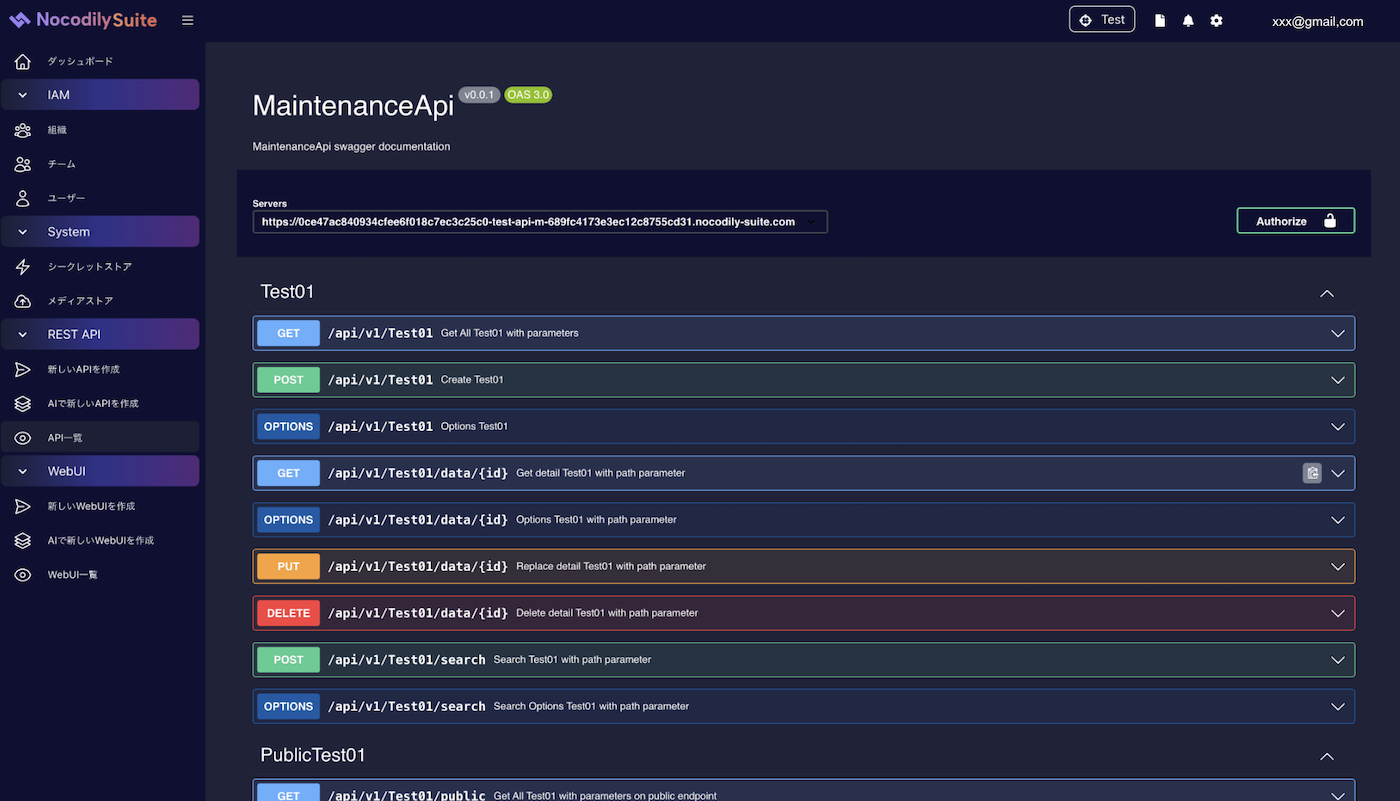Click the Authorize button
Image resolution: width=1400 pixels, height=801 pixels.
pyautogui.click(x=1295, y=221)
